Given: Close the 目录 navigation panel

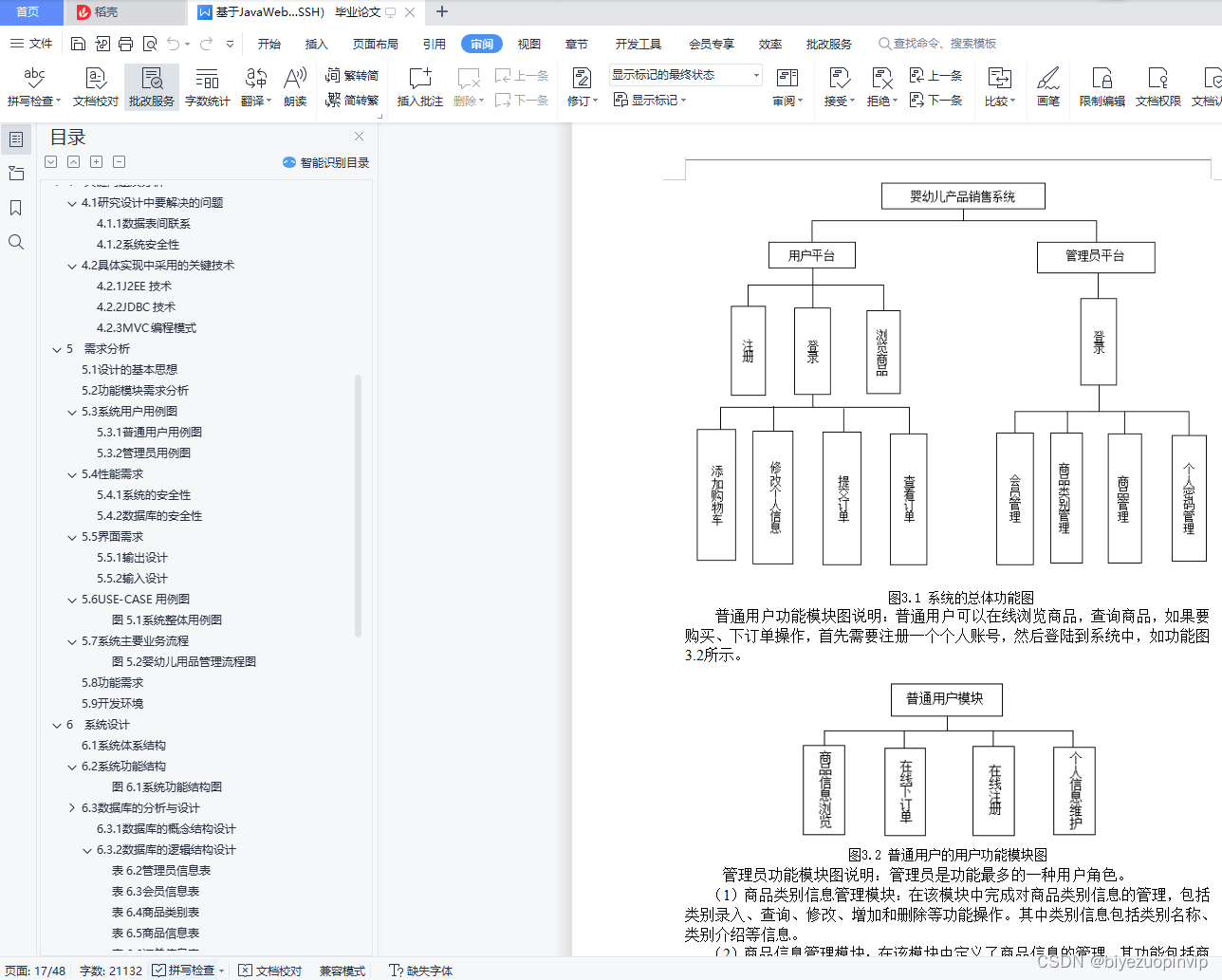Looking at the screenshot, I should [x=359, y=137].
